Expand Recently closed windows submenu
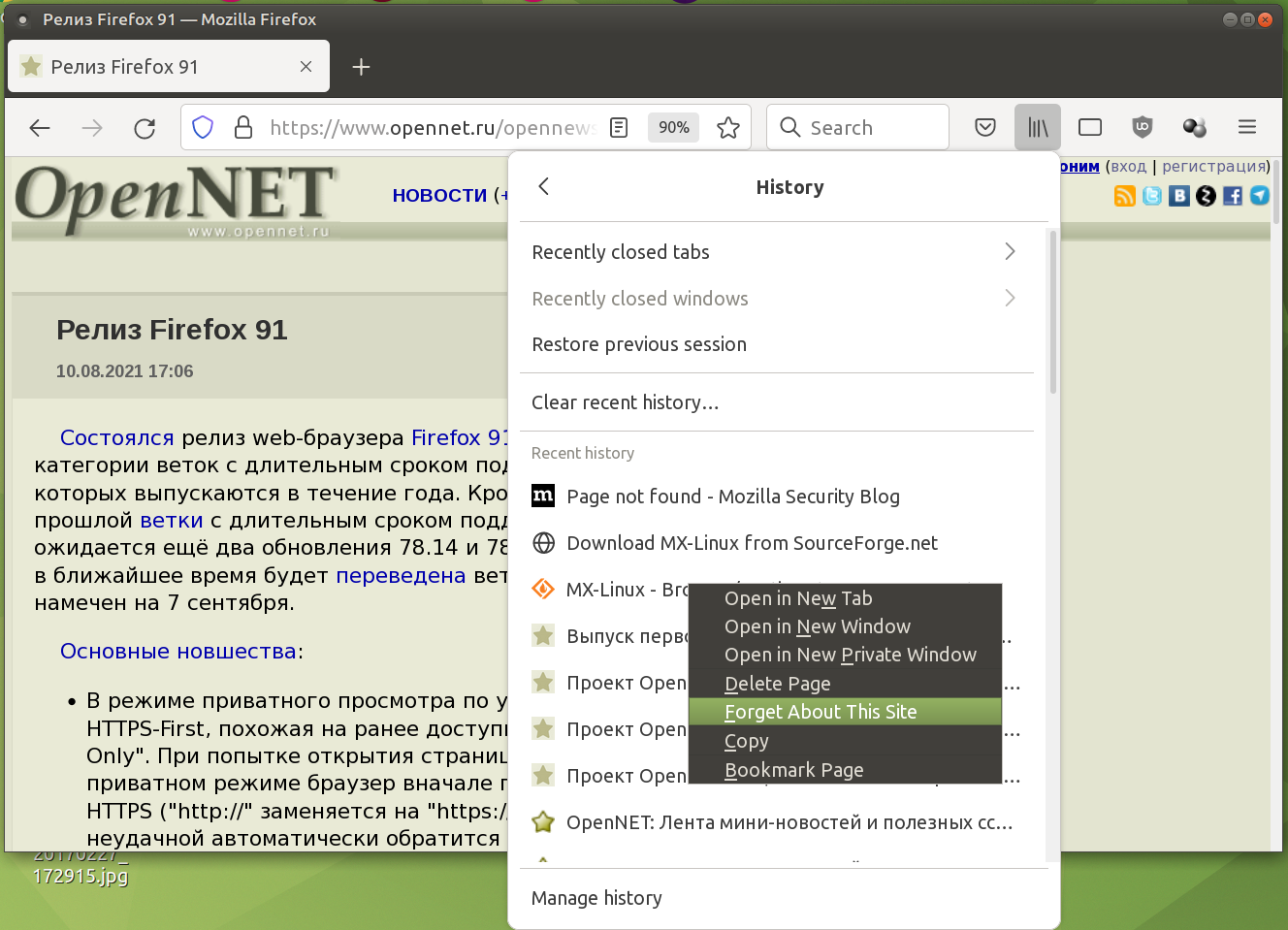This screenshot has height=930, width=1288. click(775, 299)
